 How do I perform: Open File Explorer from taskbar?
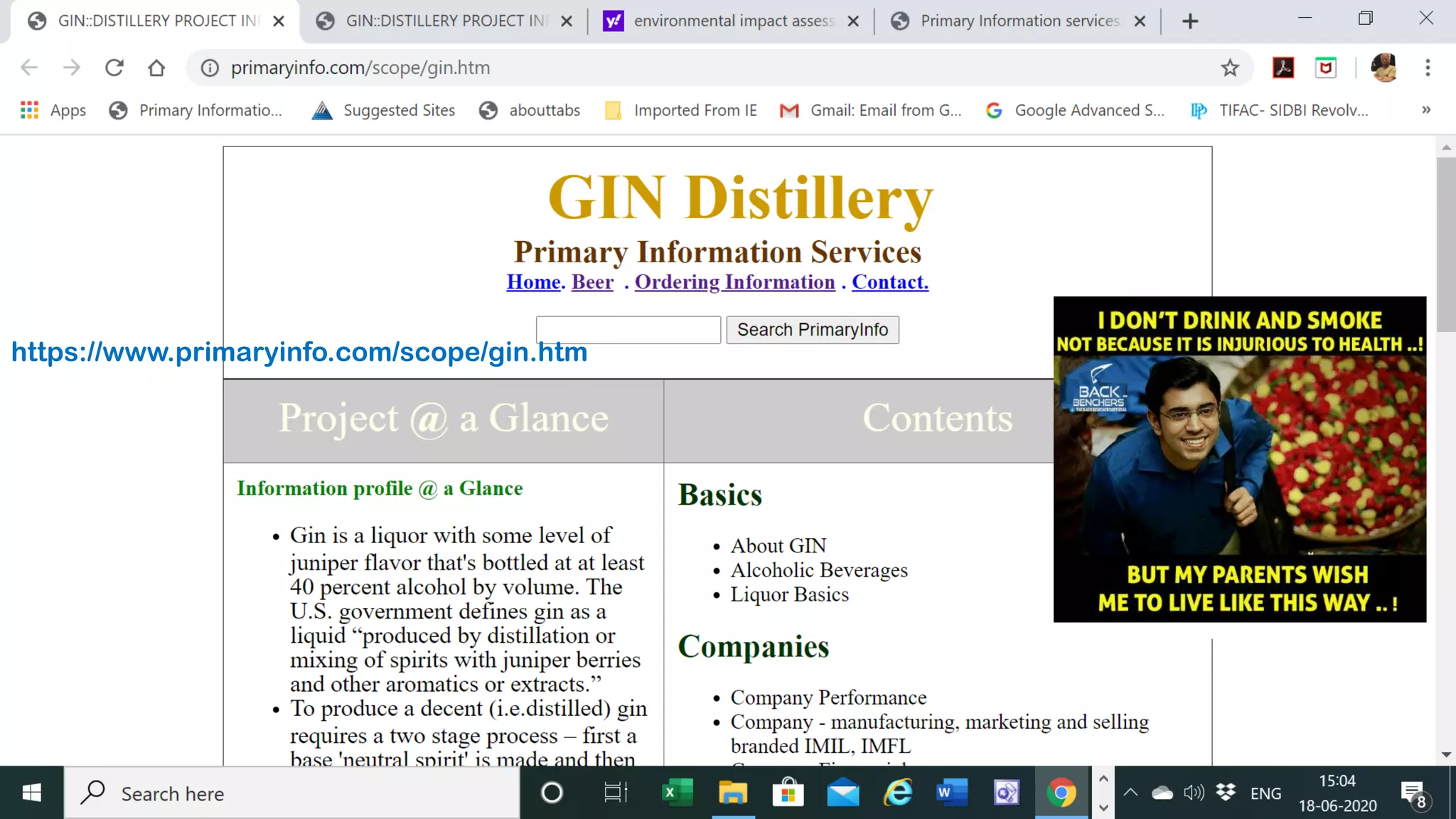[x=733, y=793]
